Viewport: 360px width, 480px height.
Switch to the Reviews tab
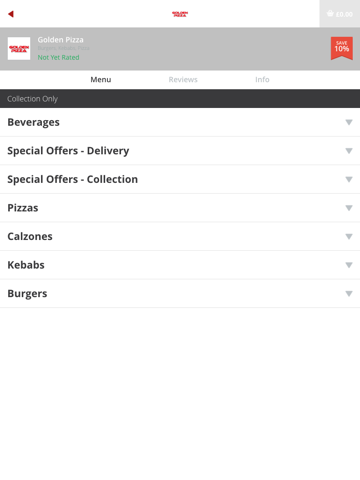point(183,80)
